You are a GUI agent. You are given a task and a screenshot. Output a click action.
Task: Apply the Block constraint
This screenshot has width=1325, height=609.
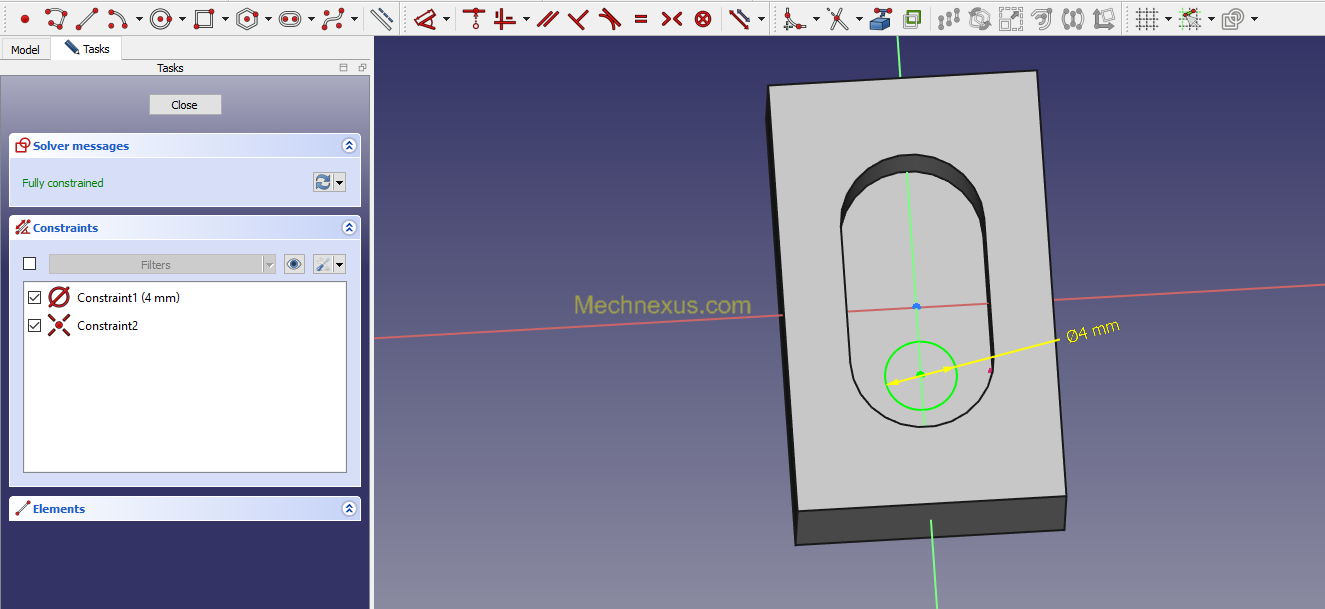click(x=703, y=18)
